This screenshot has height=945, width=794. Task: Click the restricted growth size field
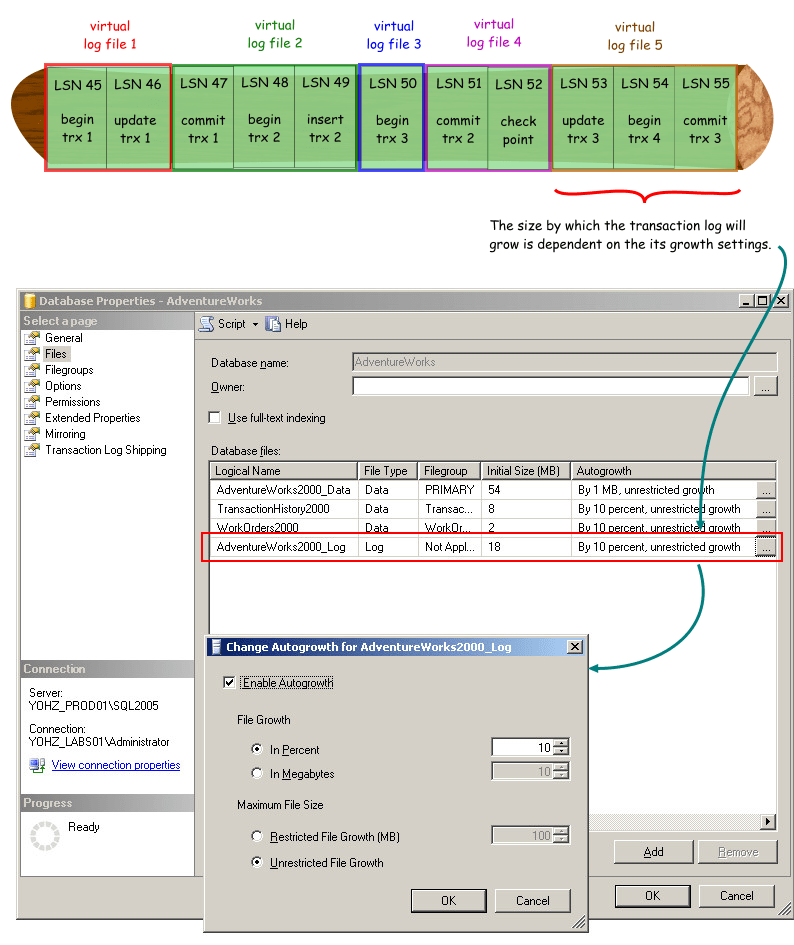(523, 835)
